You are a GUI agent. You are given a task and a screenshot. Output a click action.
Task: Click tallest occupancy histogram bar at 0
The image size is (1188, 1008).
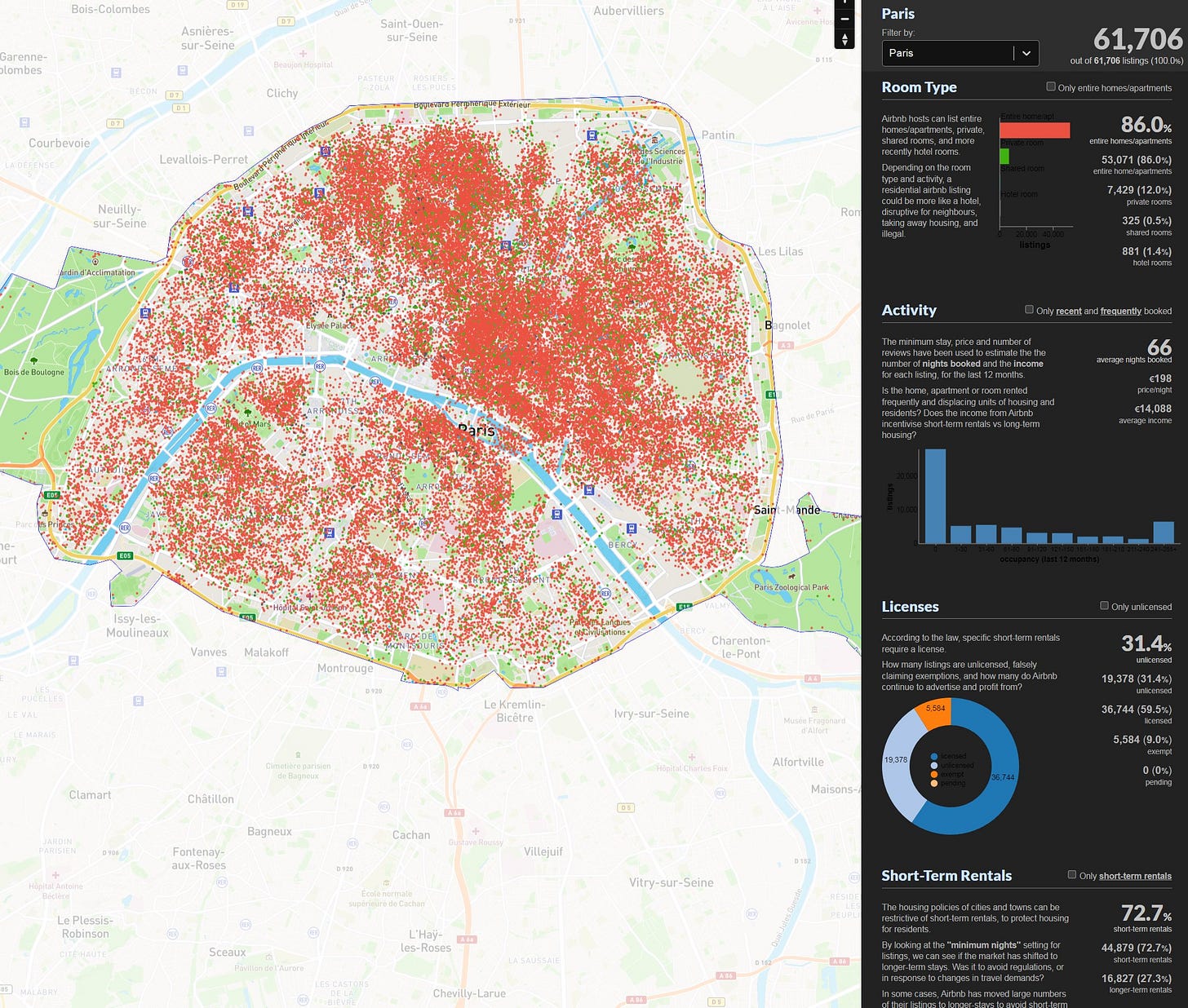(935, 496)
